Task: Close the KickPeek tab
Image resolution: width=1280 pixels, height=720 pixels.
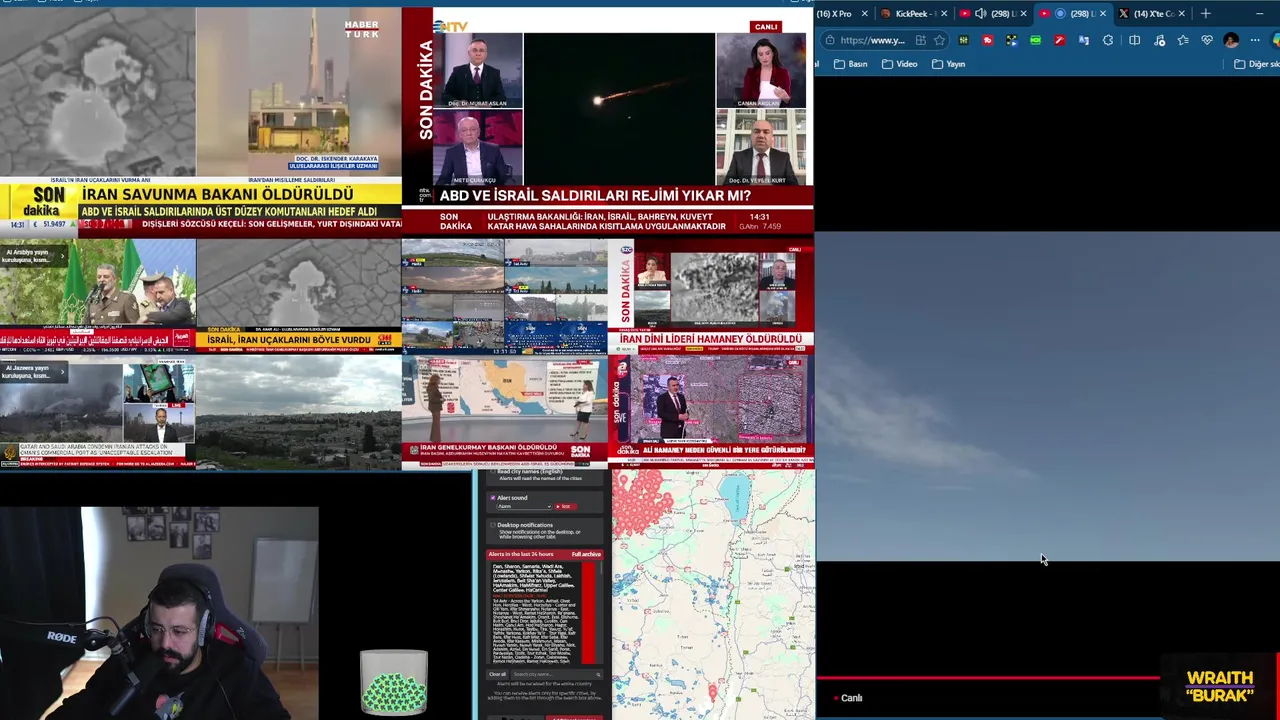Action: 944,13
